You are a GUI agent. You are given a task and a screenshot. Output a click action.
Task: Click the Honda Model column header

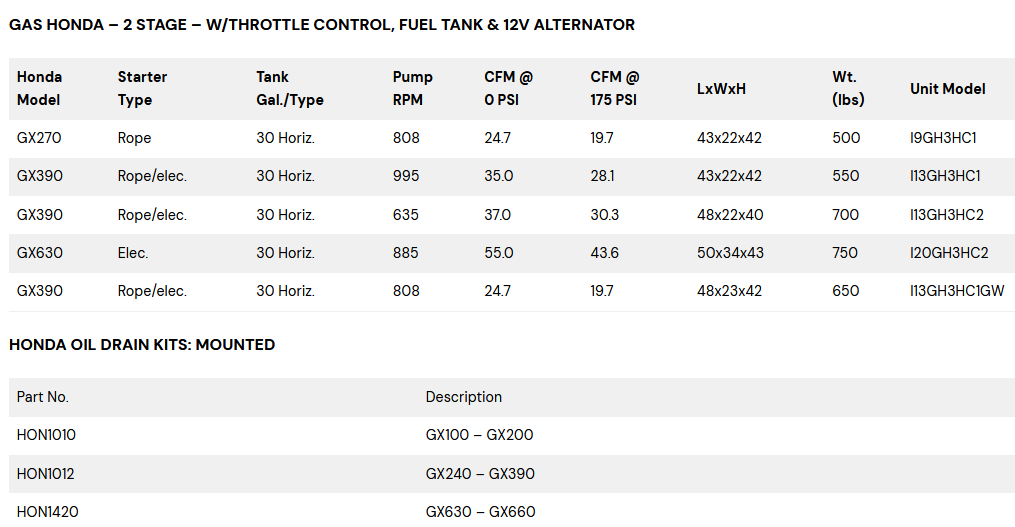click(x=40, y=88)
